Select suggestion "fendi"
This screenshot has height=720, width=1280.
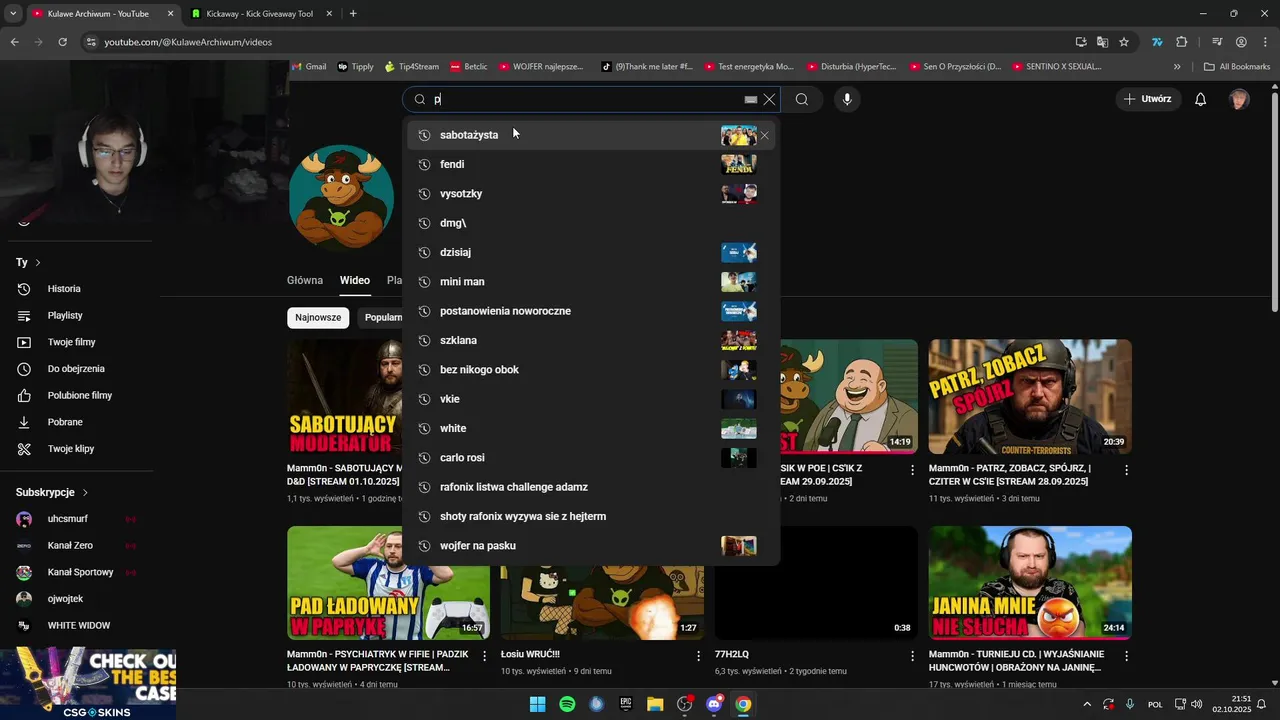point(590,164)
